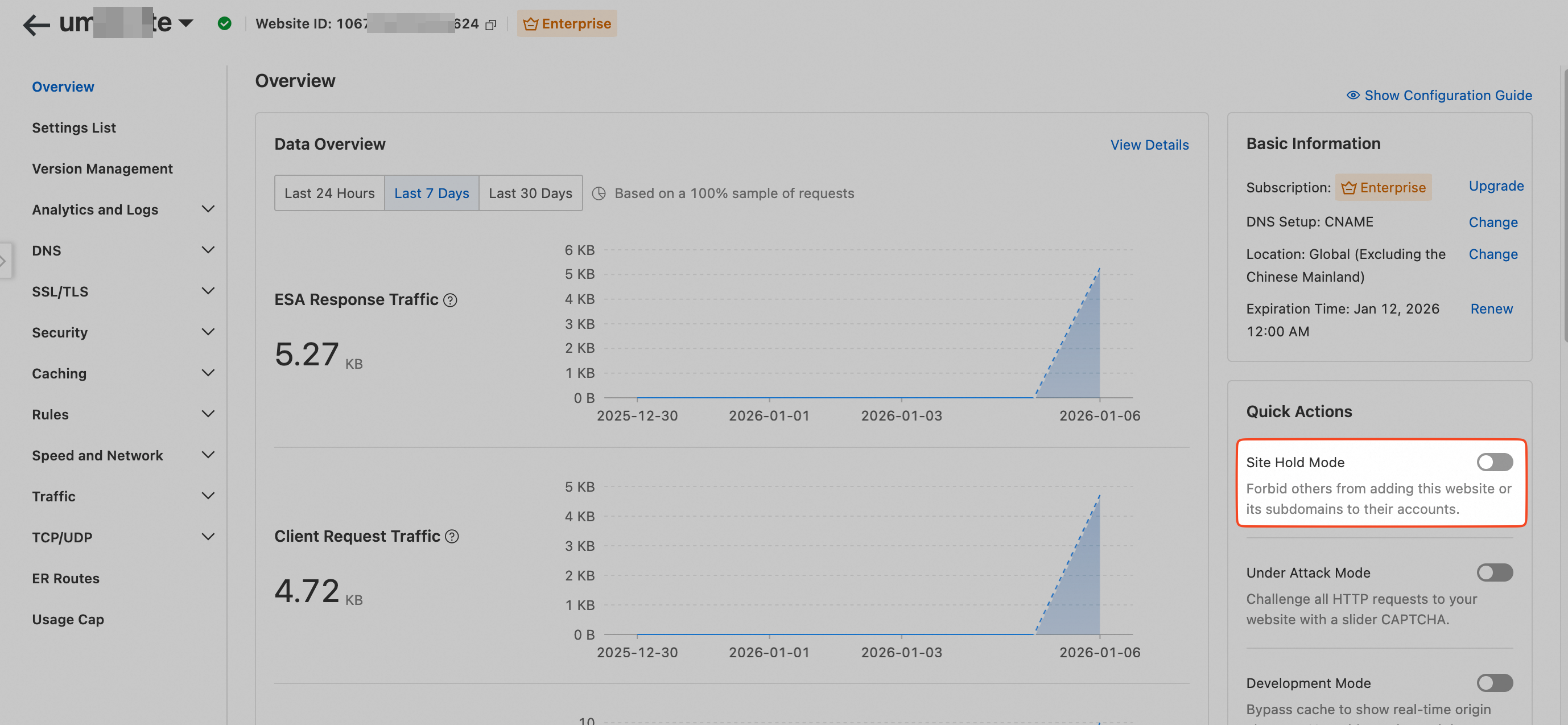The image size is (1568, 725).
Task: Open the Overview sidebar item
Action: click(x=63, y=86)
